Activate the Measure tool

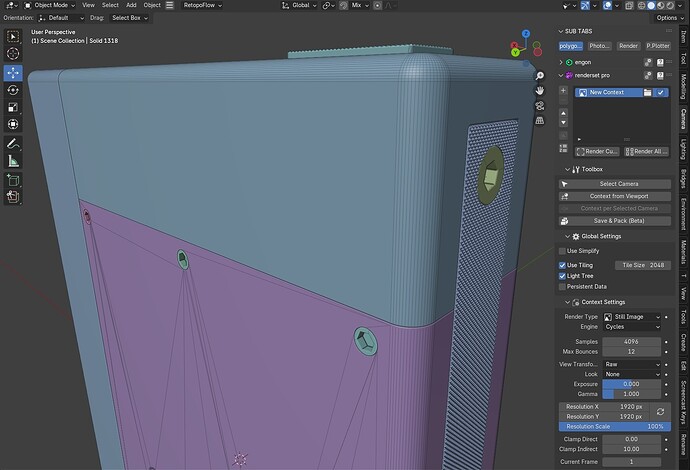13,161
